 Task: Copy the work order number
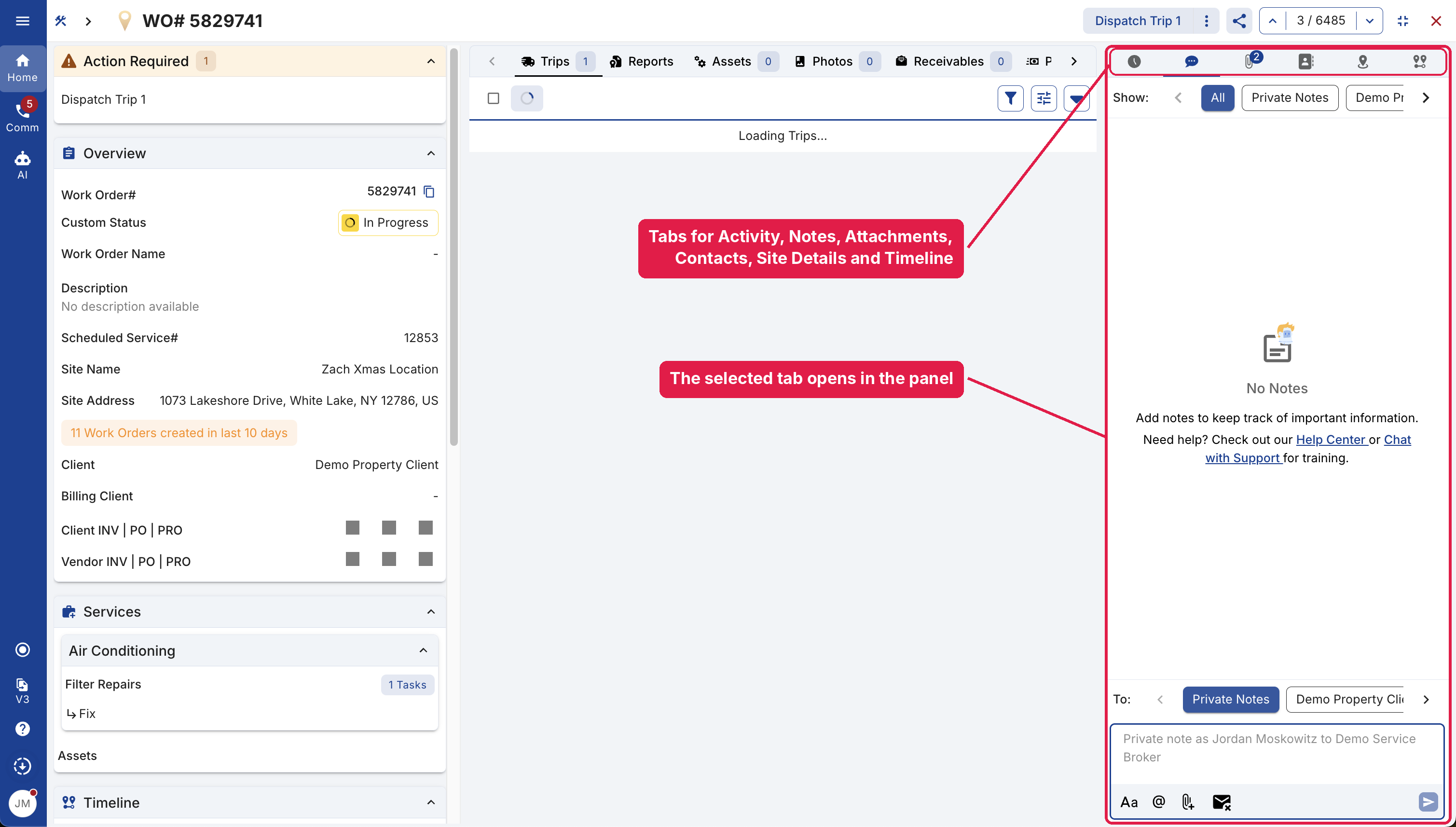429,192
